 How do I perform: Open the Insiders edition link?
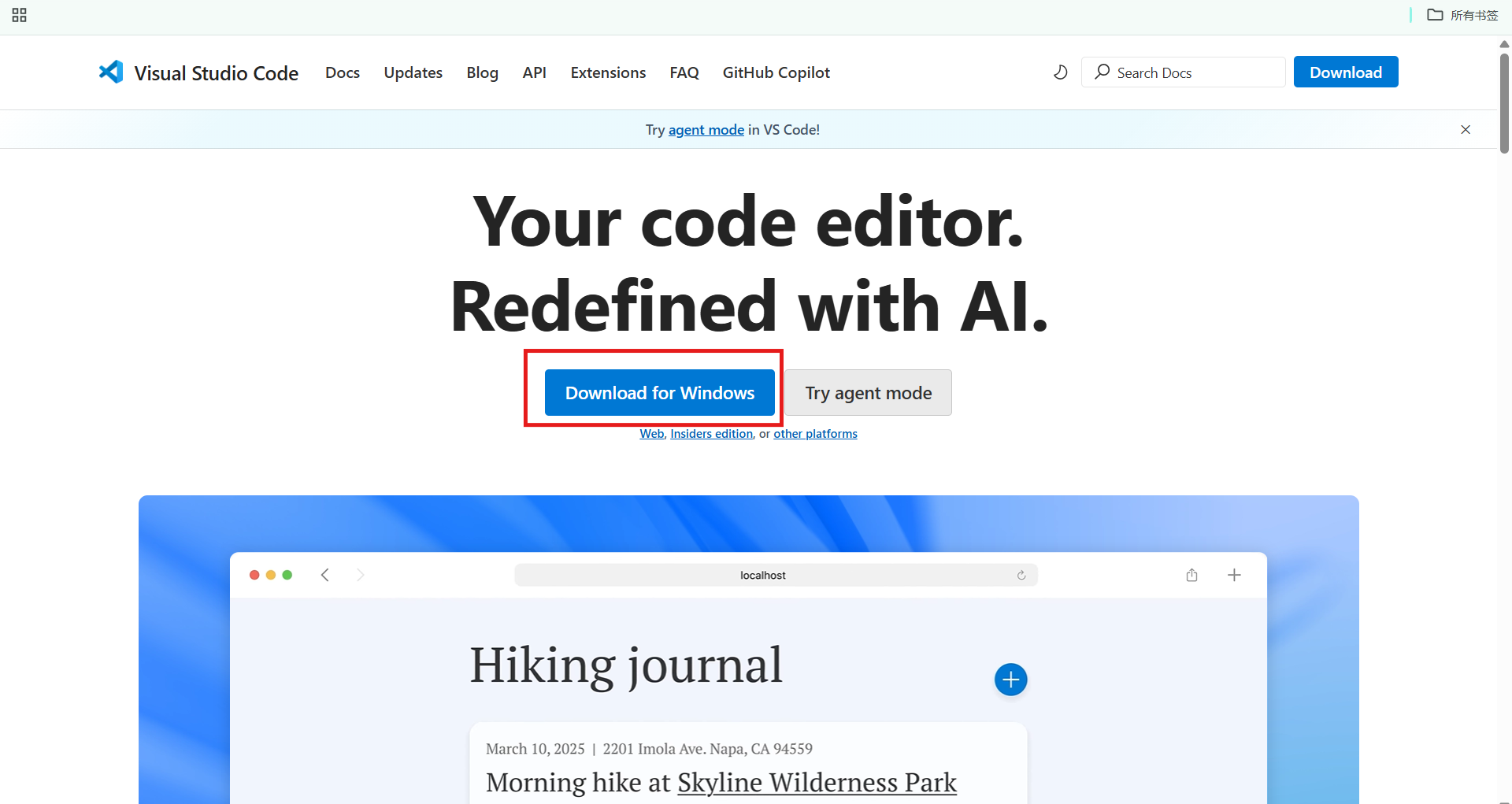[712, 434]
